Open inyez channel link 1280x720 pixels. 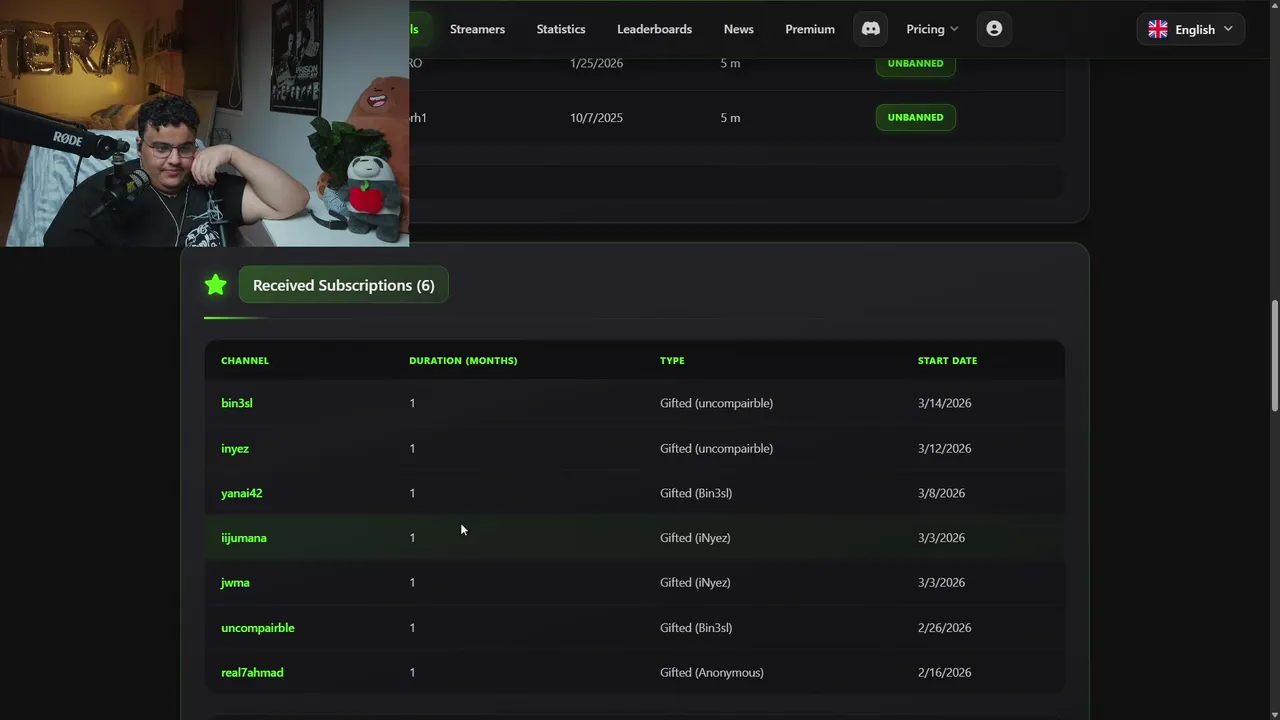tap(235, 448)
